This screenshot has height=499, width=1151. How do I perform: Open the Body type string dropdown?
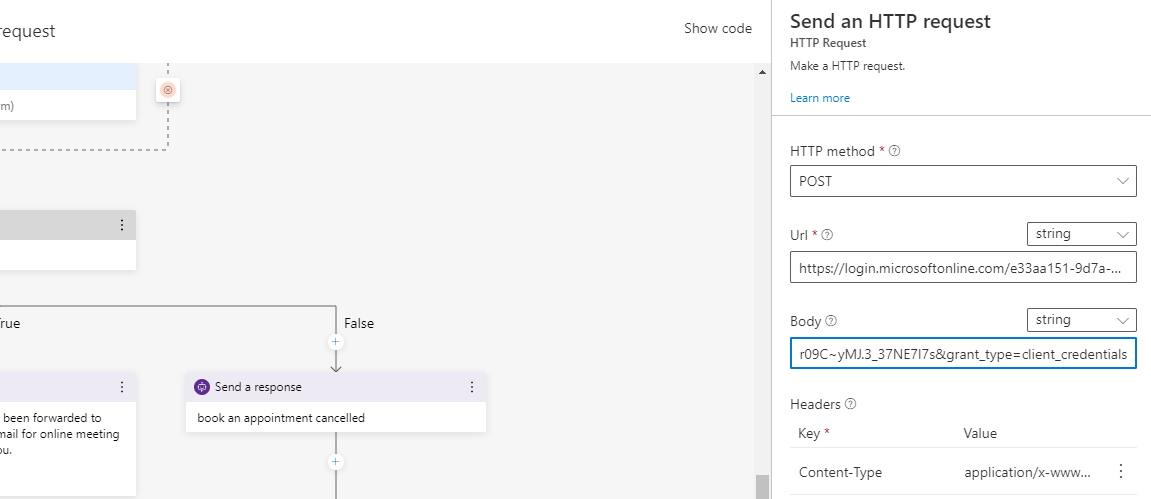click(x=1081, y=320)
